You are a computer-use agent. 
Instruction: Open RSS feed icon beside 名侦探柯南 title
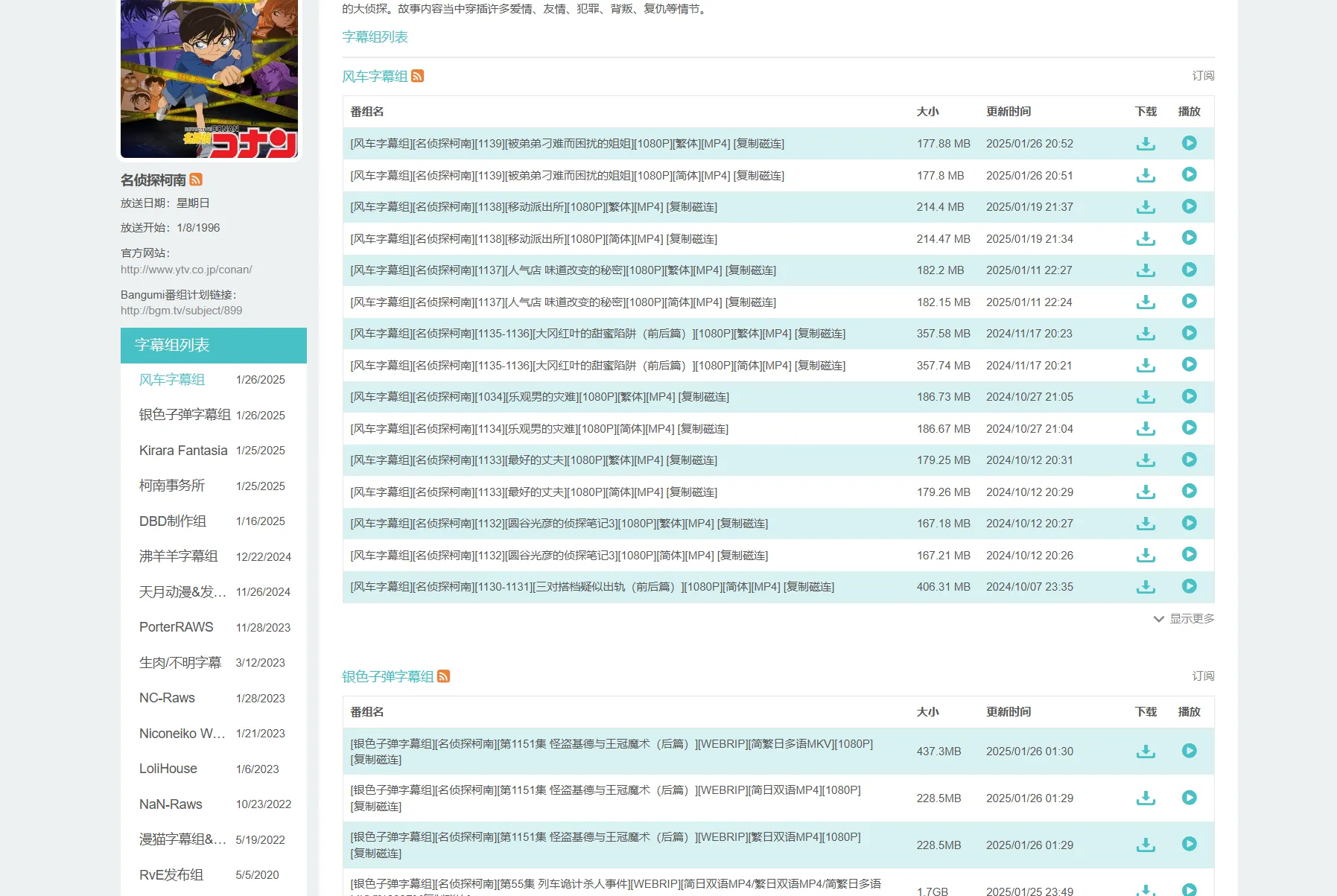tap(196, 179)
